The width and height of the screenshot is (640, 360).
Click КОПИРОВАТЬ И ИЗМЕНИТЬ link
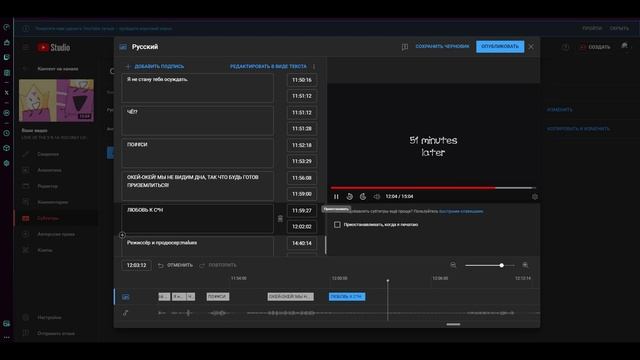(x=578, y=129)
